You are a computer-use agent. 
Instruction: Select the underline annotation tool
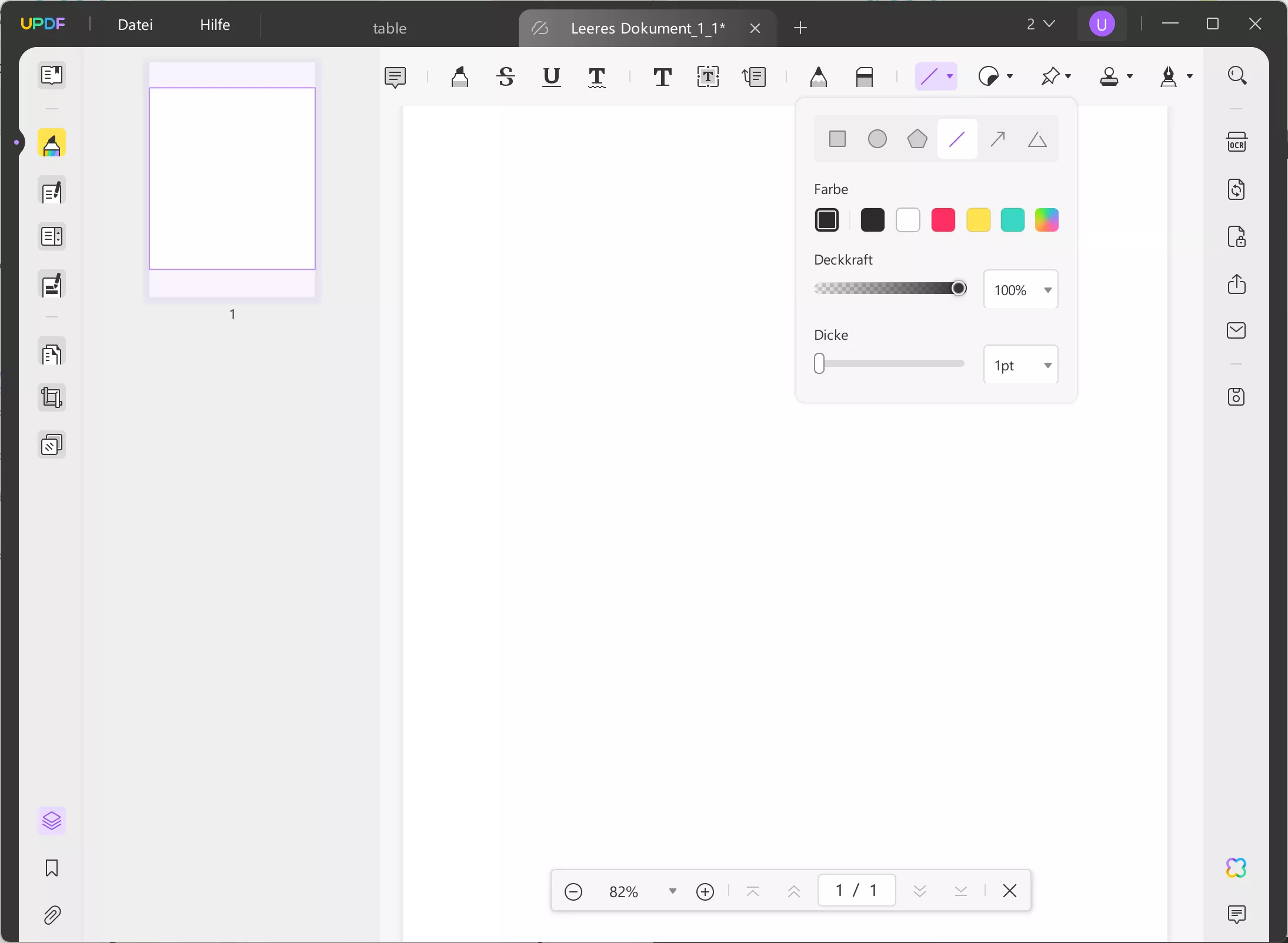551,76
